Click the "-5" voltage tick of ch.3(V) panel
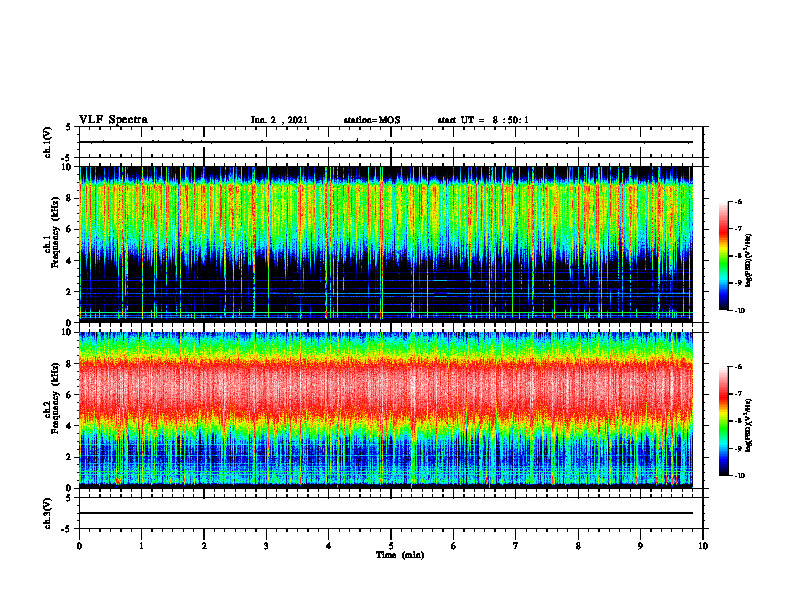This screenshot has width=792, height=612. click(x=67, y=529)
